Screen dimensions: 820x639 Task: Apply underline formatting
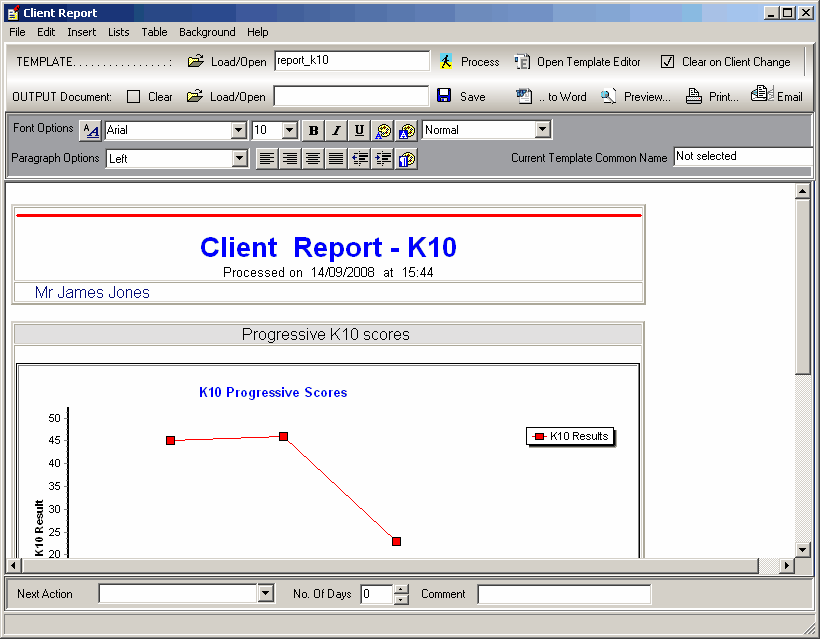tap(359, 130)
